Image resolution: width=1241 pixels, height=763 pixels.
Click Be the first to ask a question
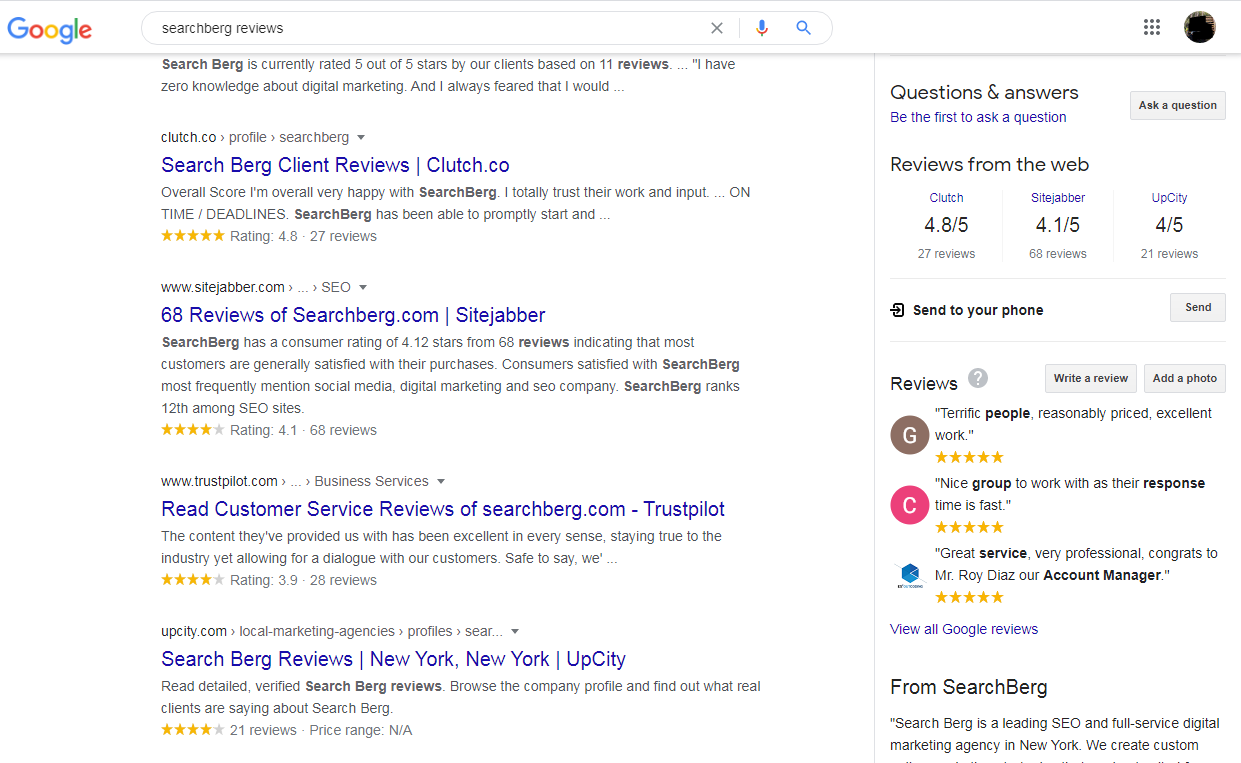click(978, 117)
